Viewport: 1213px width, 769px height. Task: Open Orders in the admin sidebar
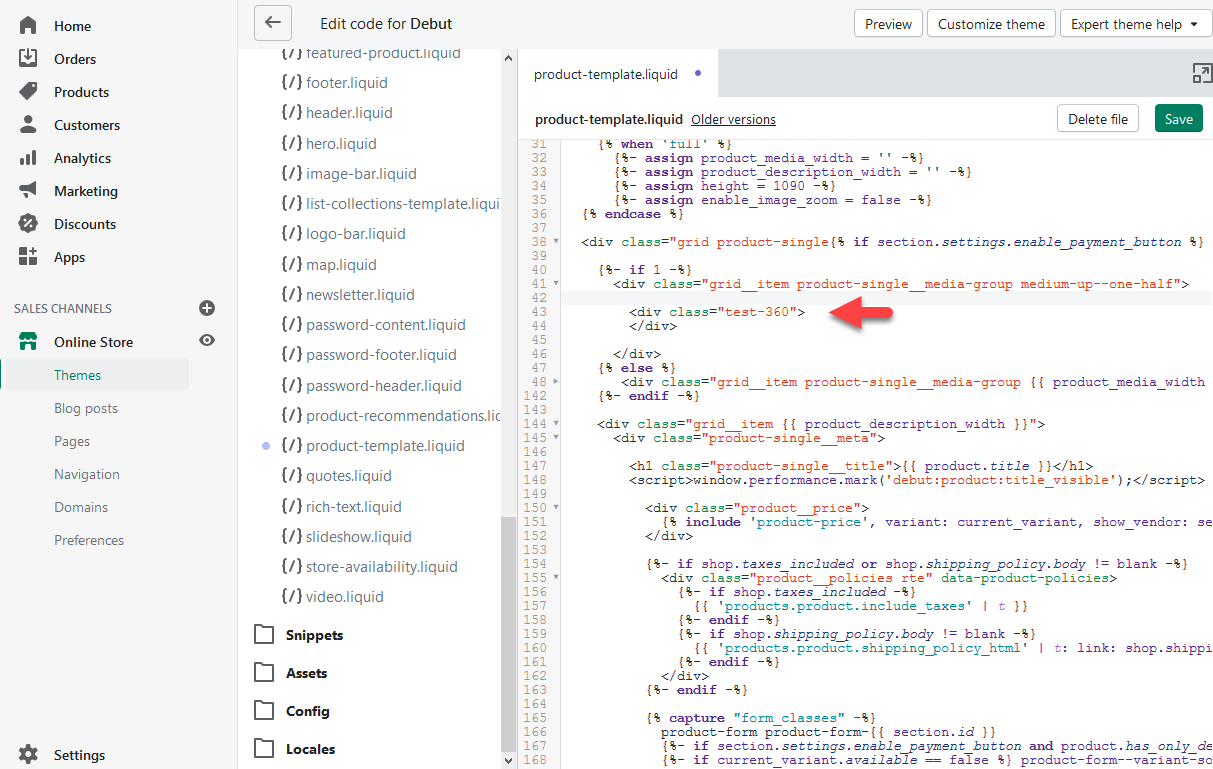[75, 59]
